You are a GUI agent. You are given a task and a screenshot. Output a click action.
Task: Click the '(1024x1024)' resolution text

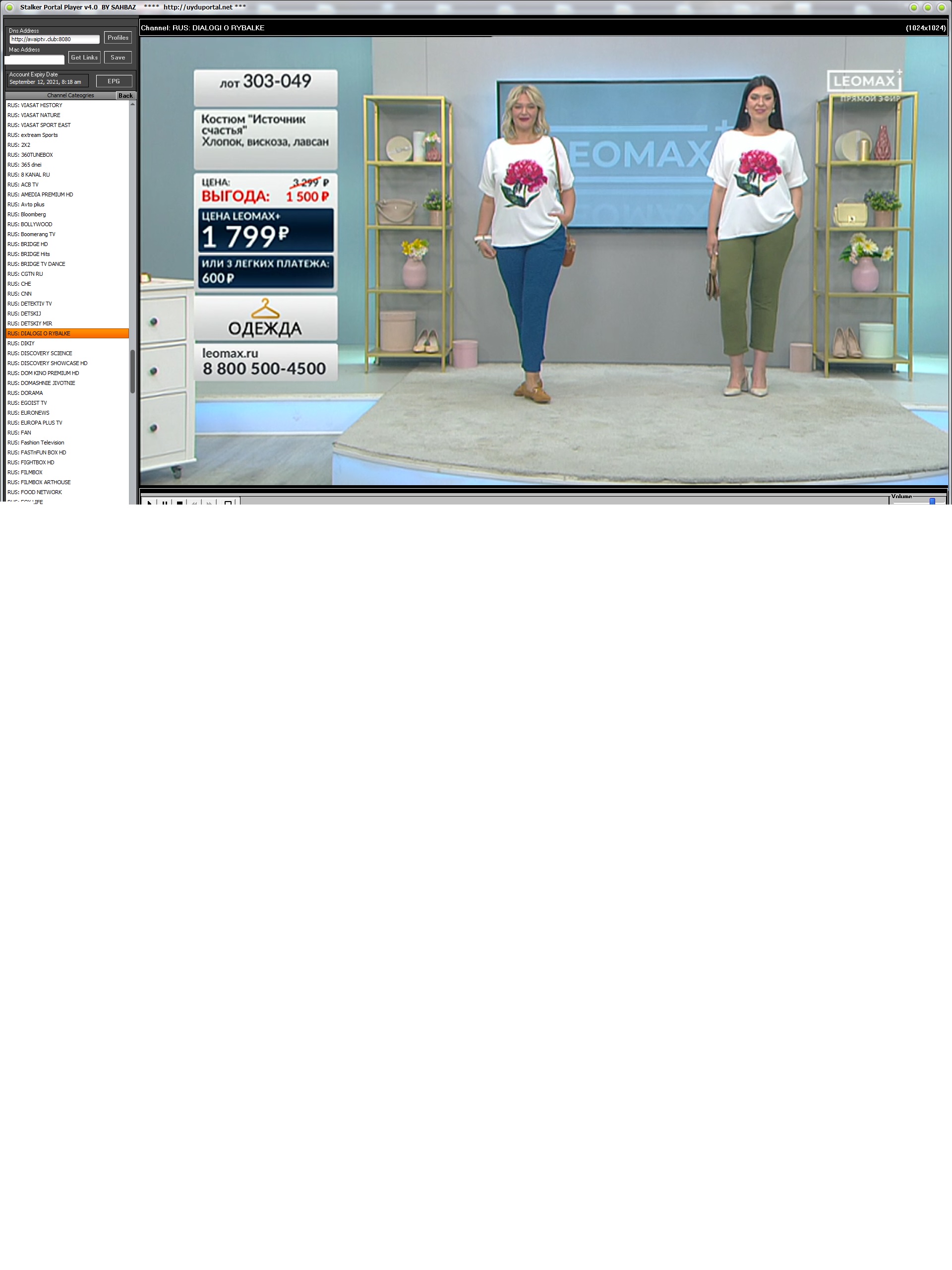click(x=926, y=28)
